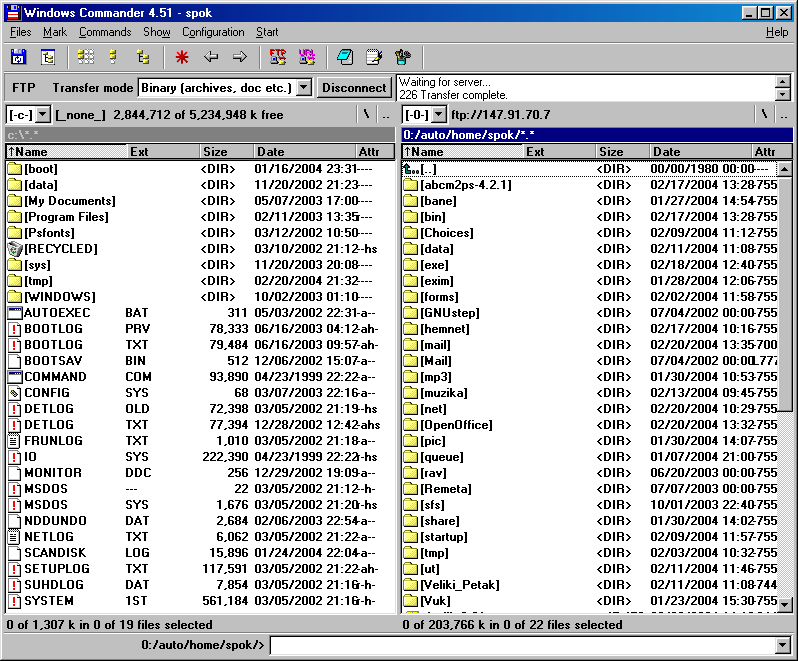Expand the right panel drive [-0-] dropdown
Image resolution: width=798 pixels, height=661 pixels.
pyautogui.click(x=439, y=115)
